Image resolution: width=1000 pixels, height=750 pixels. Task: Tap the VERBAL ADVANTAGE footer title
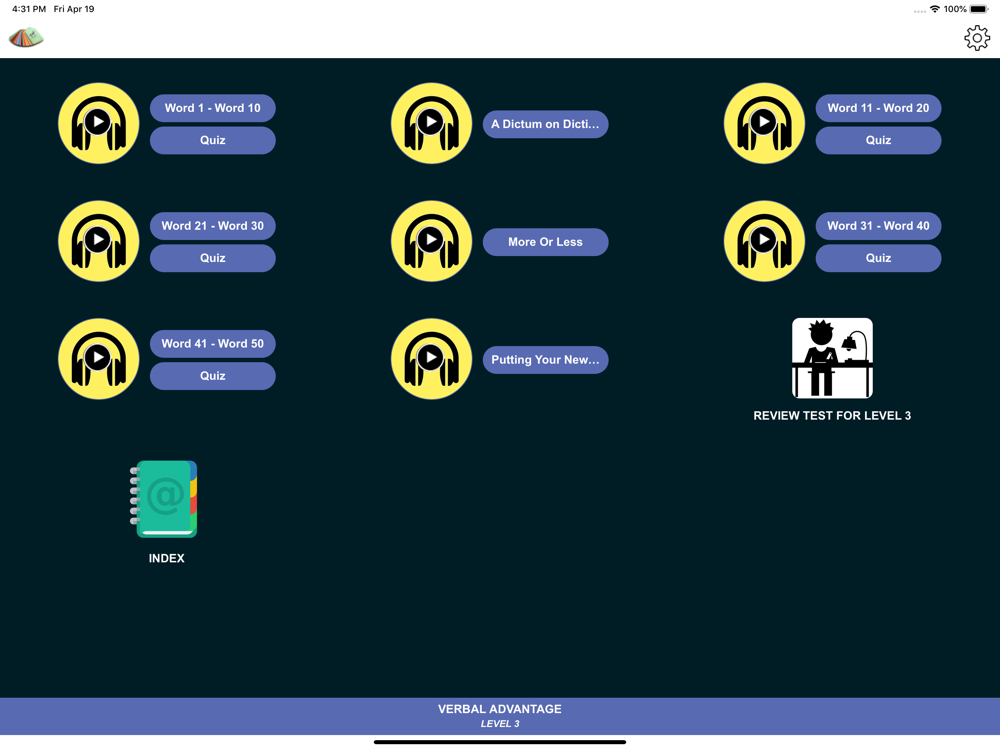tap(499, 709)
